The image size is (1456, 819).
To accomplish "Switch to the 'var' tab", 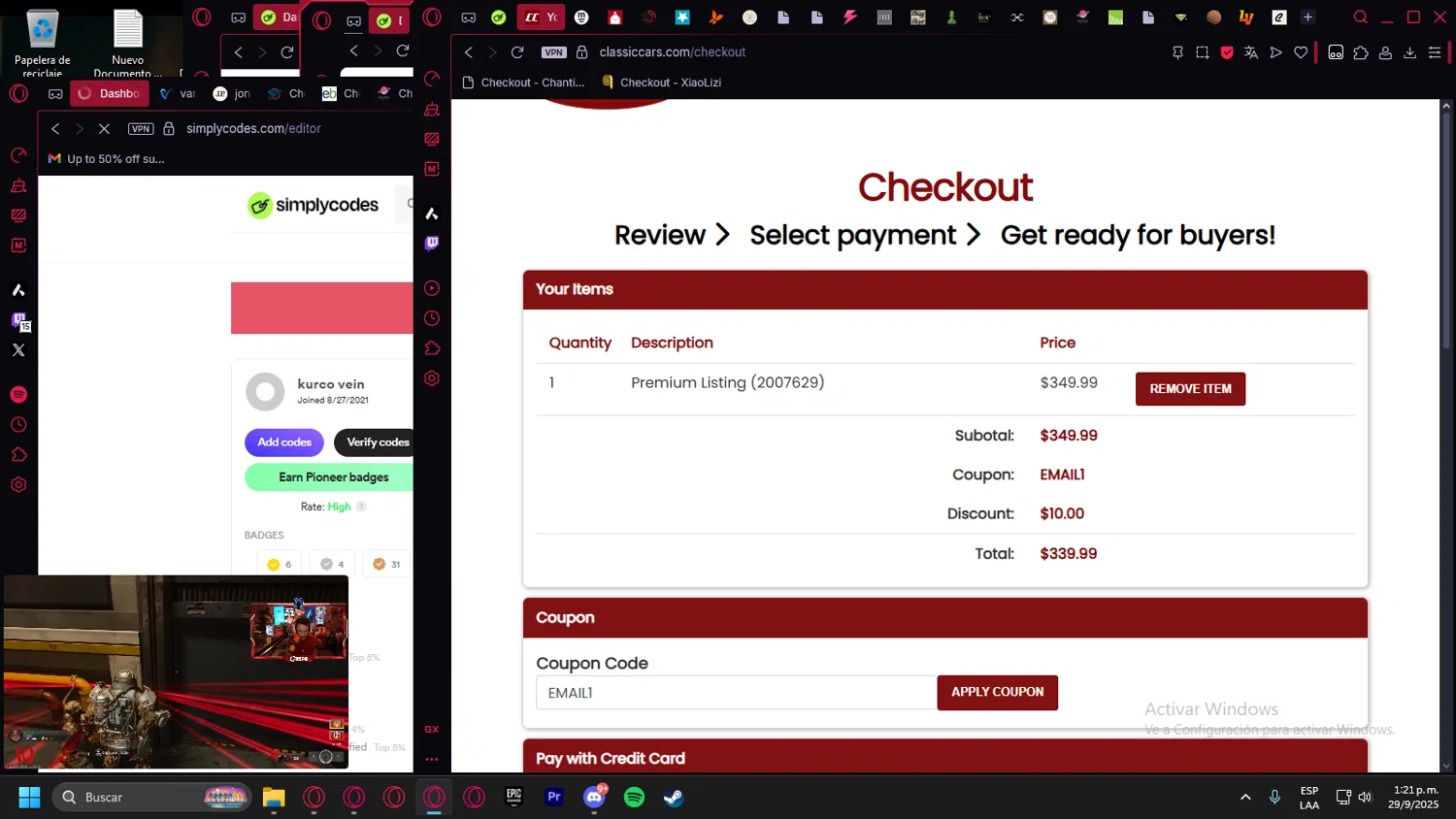I will pos(177,93).
